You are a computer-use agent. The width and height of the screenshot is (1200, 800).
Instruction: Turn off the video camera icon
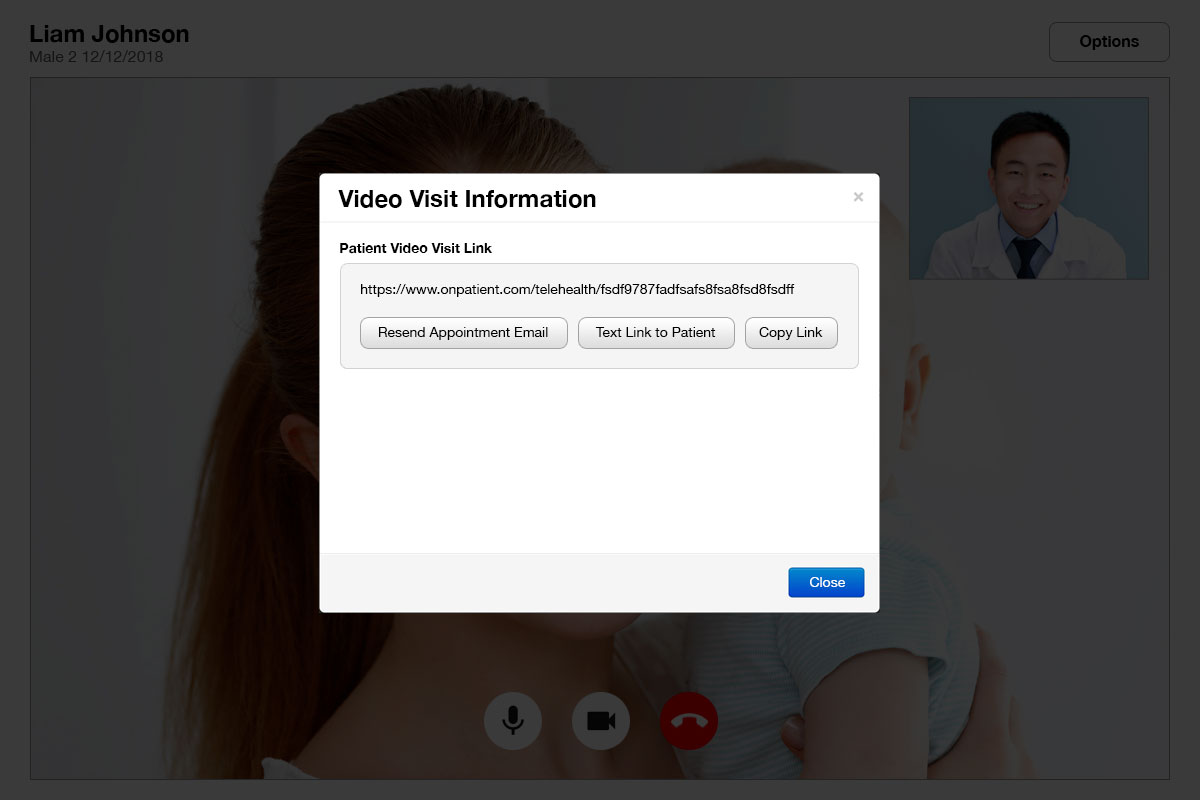pyautogui.click(x=601, y=721)
